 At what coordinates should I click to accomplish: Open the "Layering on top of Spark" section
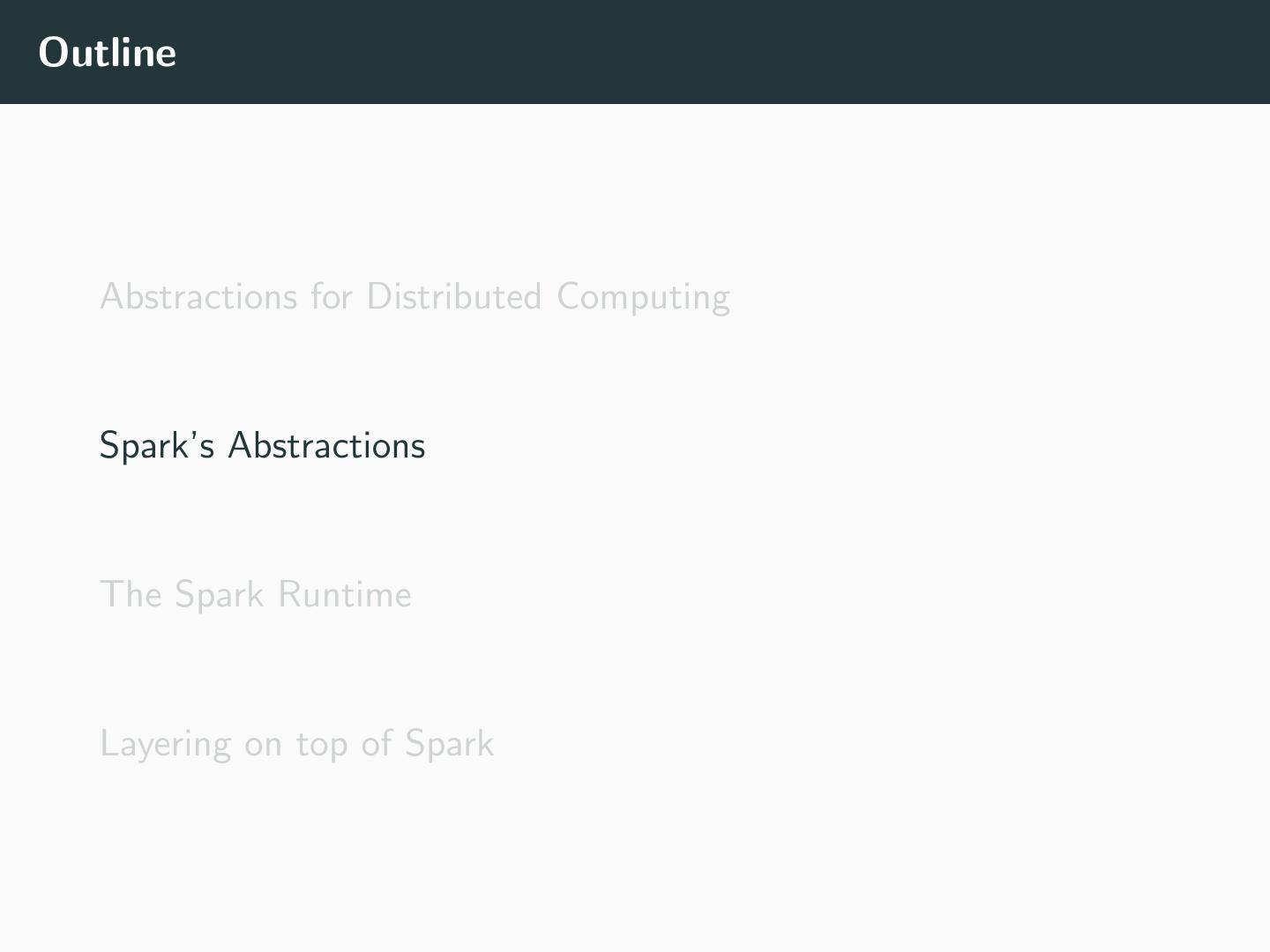pyautogui.click(x=296, y=743)
